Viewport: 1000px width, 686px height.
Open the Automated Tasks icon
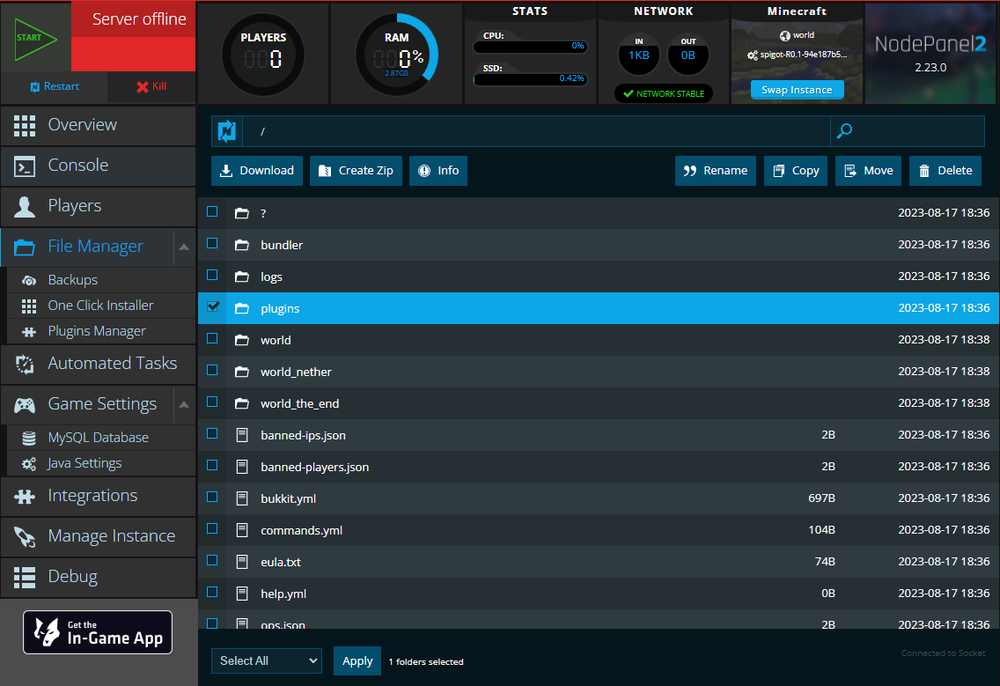[x=25, y=364]
